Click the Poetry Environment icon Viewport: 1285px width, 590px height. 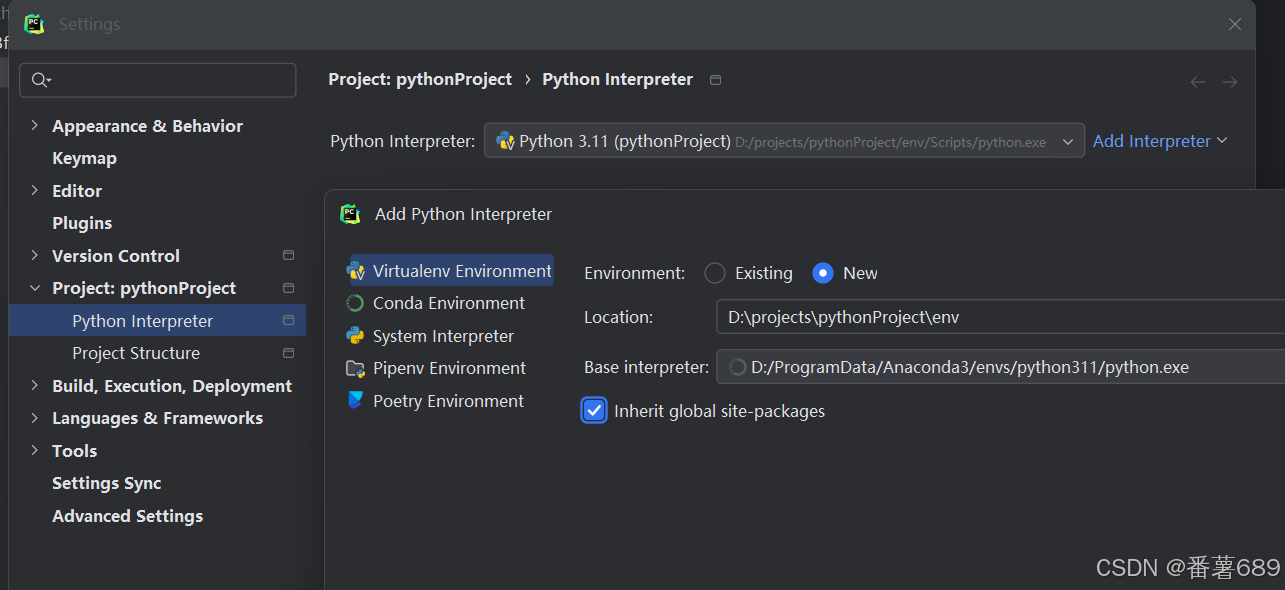355,401
